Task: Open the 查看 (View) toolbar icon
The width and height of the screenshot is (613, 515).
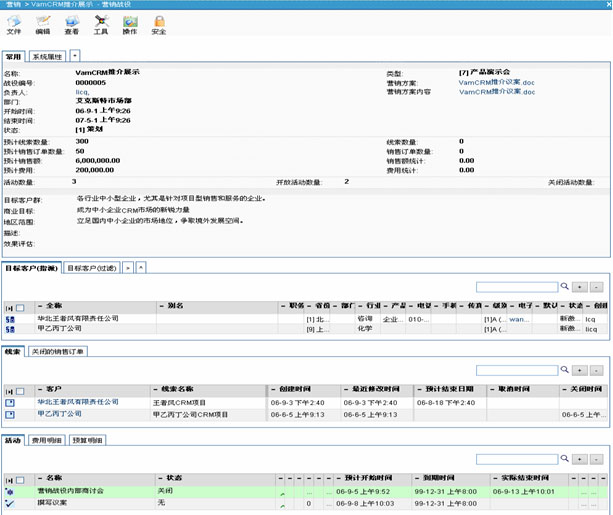Action: pos(72,24)
